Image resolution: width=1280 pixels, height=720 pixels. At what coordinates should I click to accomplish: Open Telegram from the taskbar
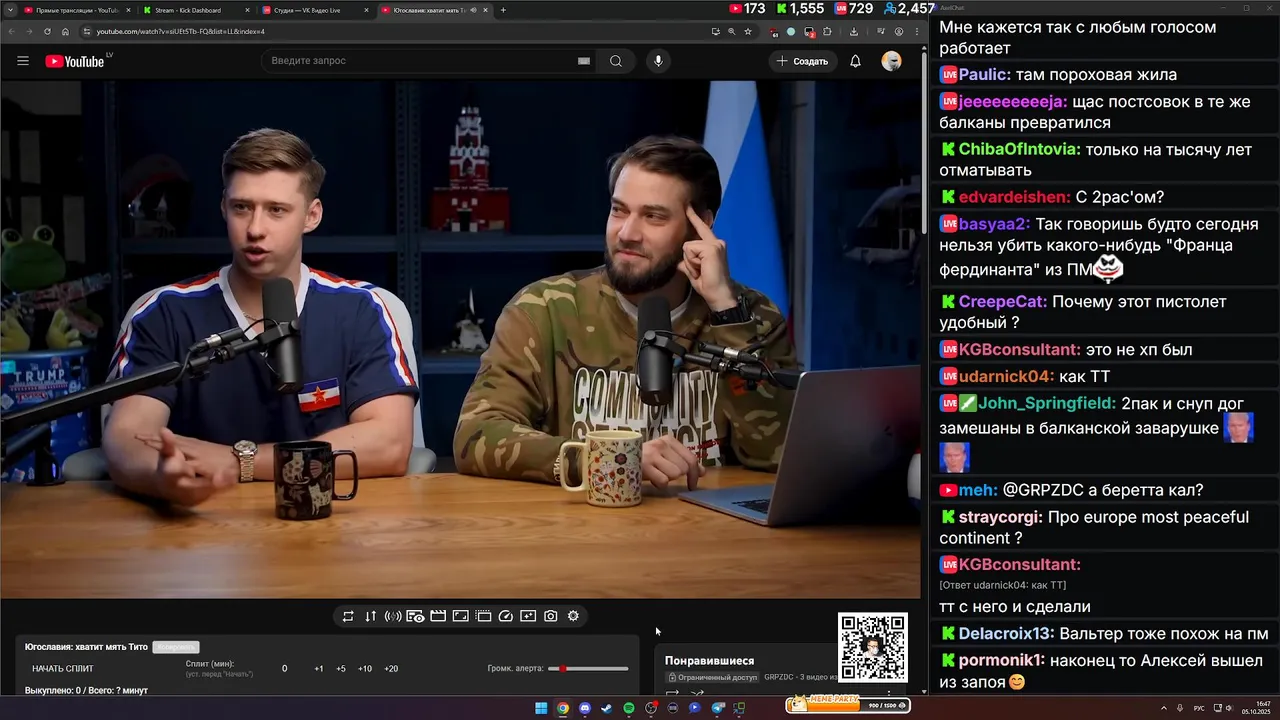coord(717,708)
